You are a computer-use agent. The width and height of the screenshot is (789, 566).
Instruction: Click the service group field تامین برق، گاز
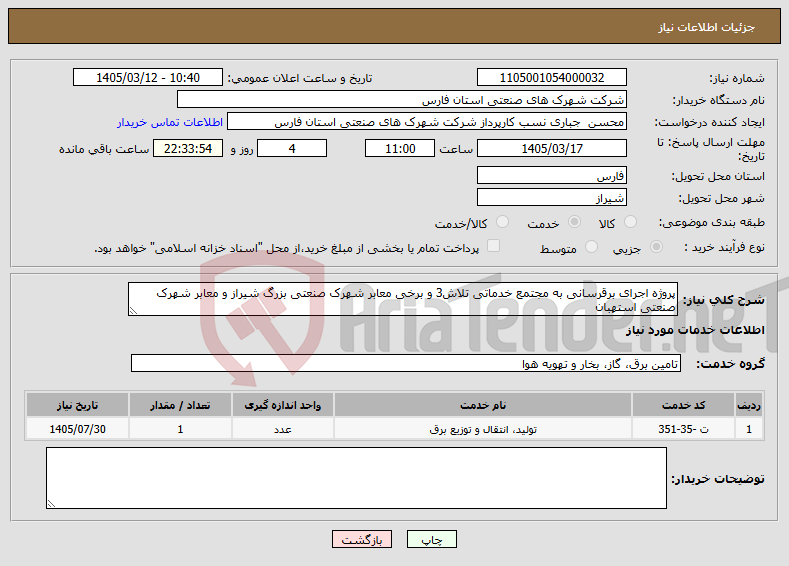point(406,363)
